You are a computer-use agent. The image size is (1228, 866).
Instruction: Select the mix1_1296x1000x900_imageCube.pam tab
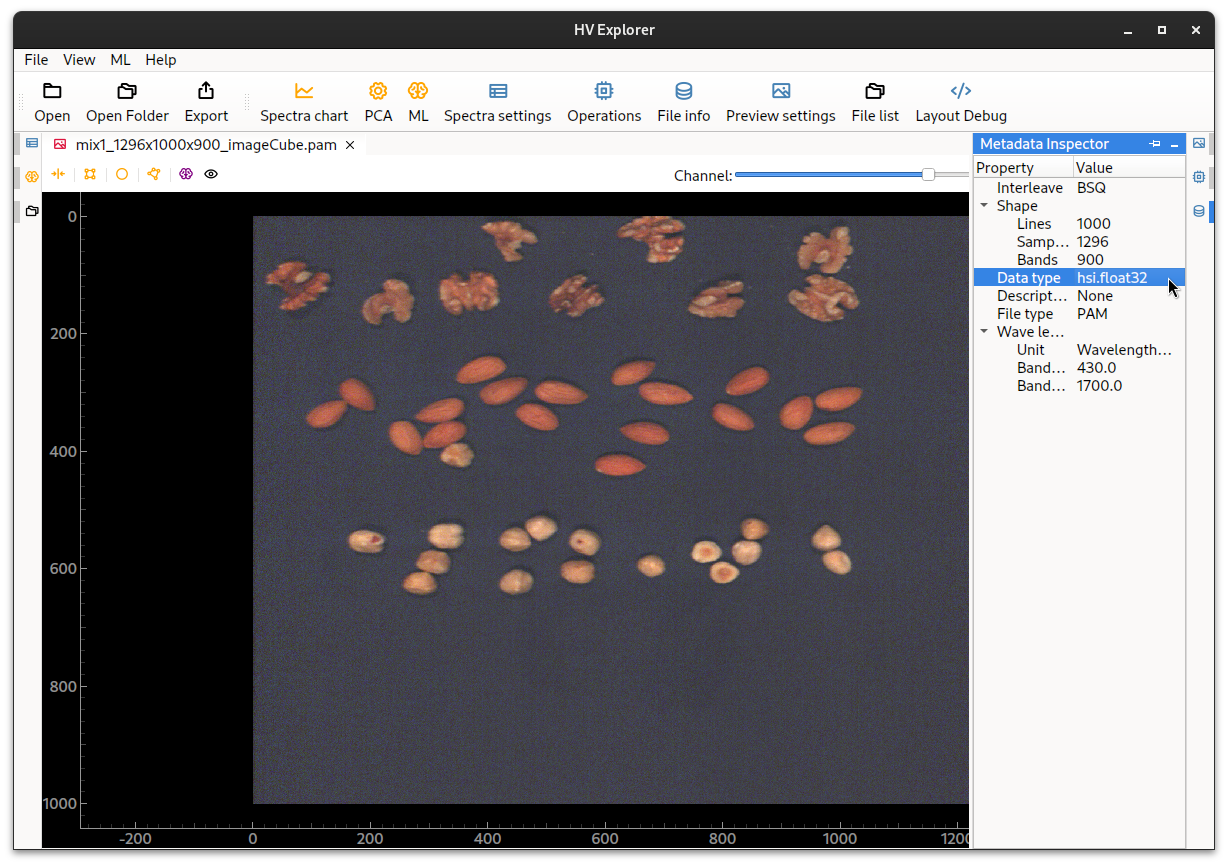coord(205,145)
